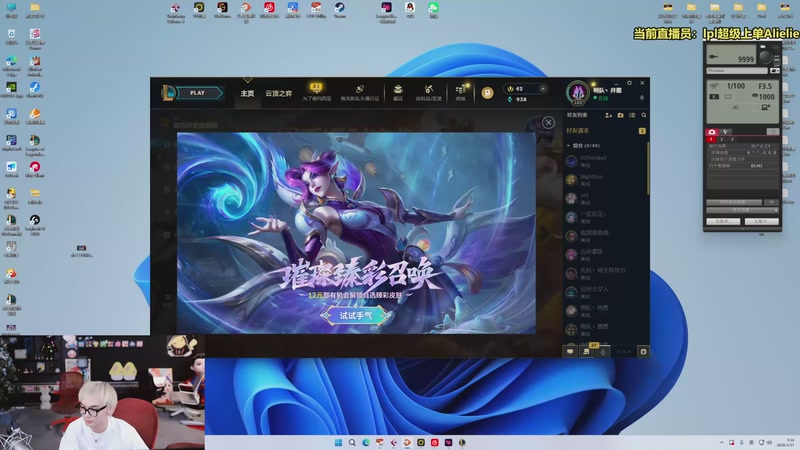The image size is (800, 450).
Task: Click the 在线 online status indicator
Action: coord(601,98)
